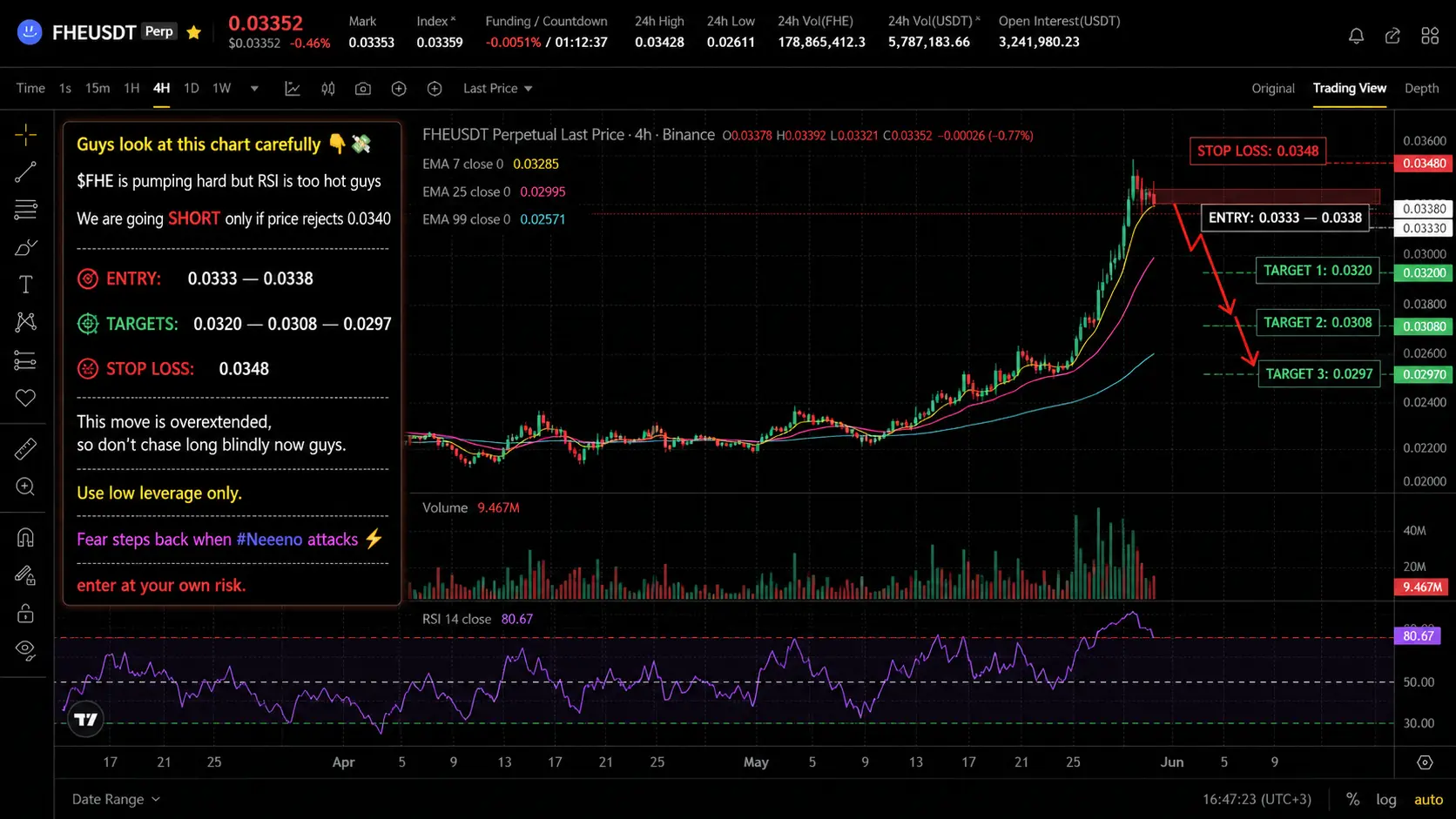
Task: Click the Open Interest value 3,241,980.23
Action: 1039,42
